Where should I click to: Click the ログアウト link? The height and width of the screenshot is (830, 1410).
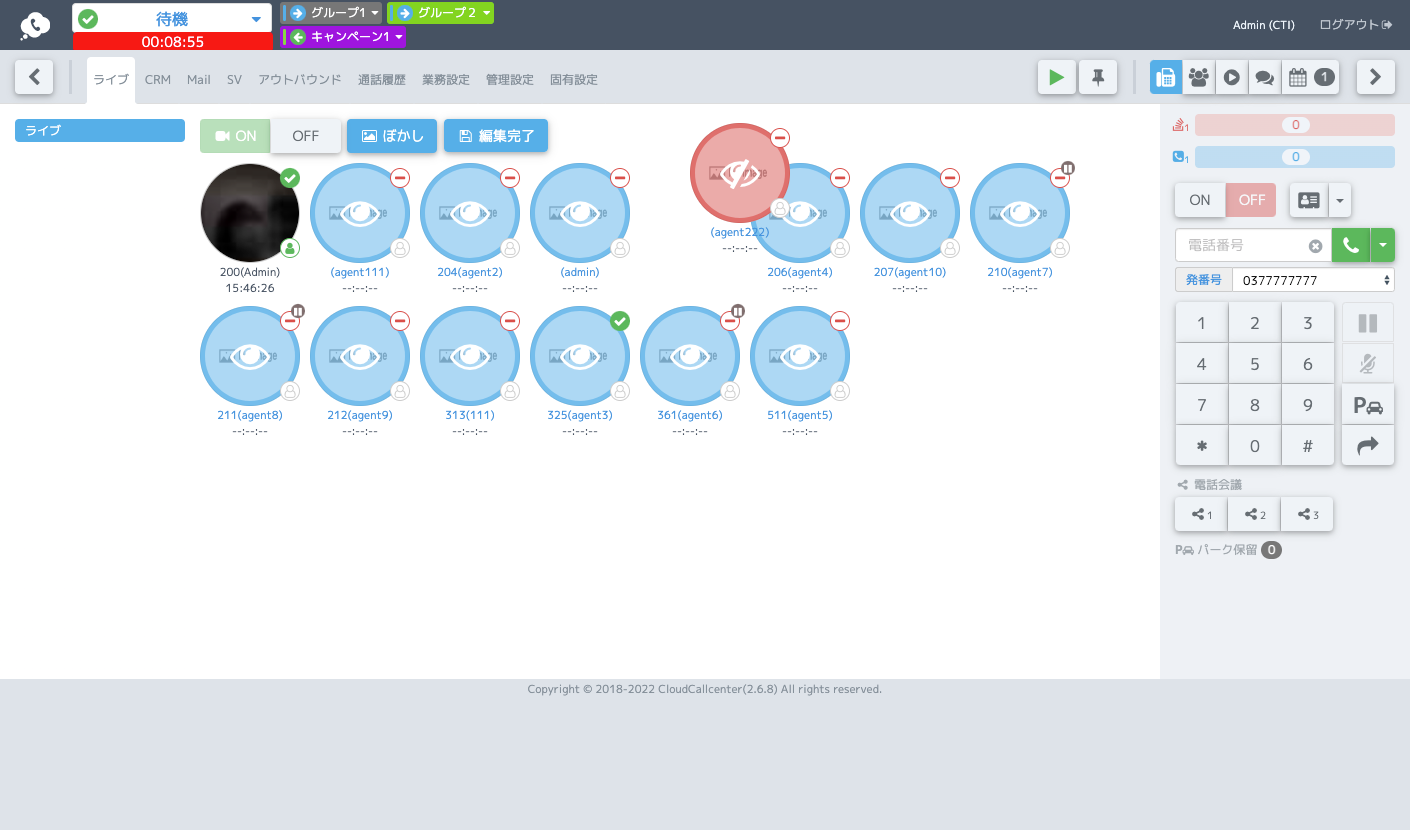pyautogui.click(x=1356, y=25)
